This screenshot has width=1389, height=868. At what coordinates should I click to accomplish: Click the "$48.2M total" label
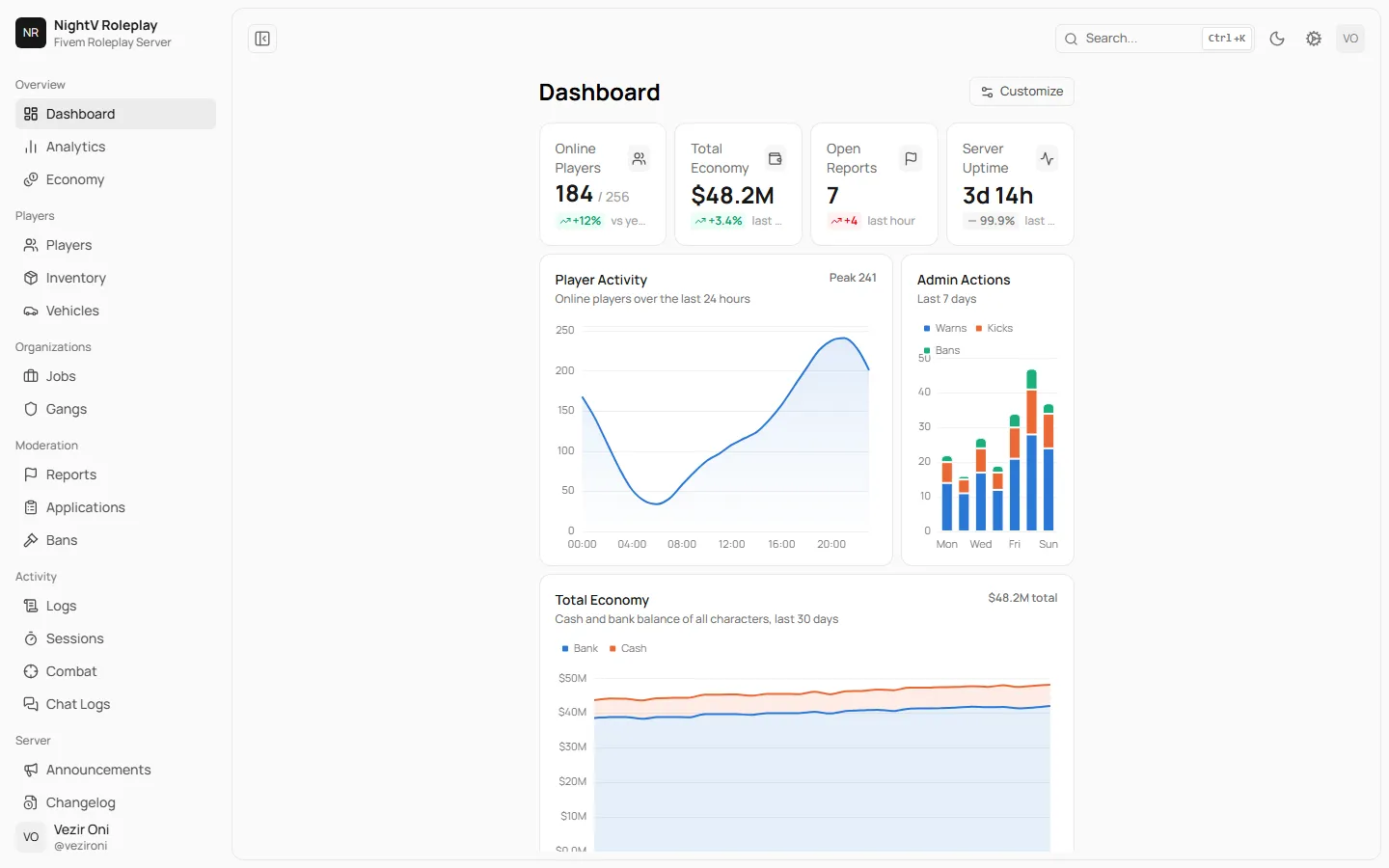[x=1022, y=598]
